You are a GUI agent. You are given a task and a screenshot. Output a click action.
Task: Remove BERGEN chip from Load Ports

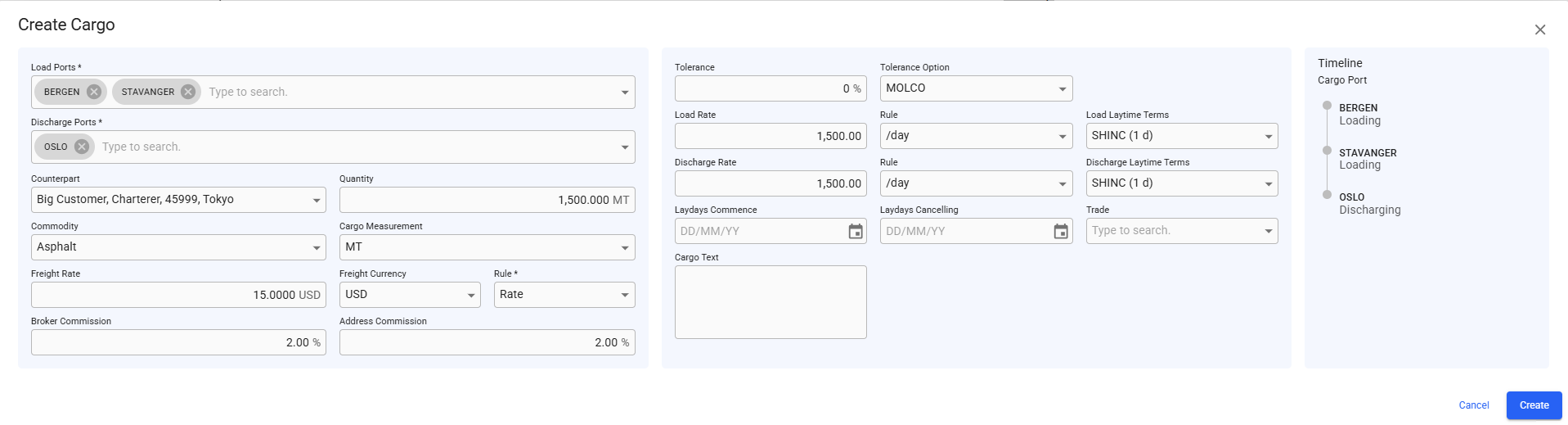(x=94, y=92)
